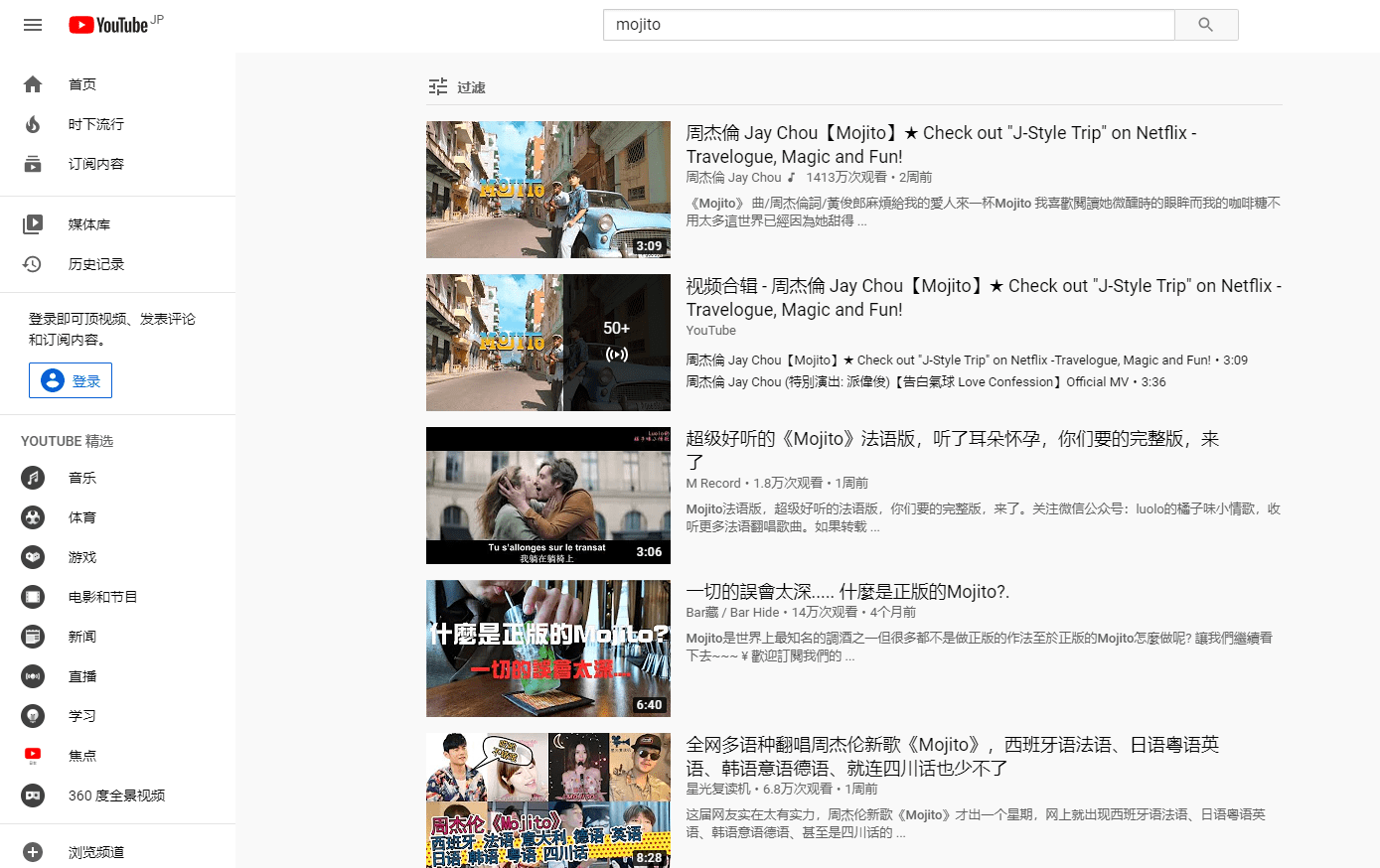This screenshot has height=868, width=1380.
Task: Click the mojito search input field
Action: [888, 25]
